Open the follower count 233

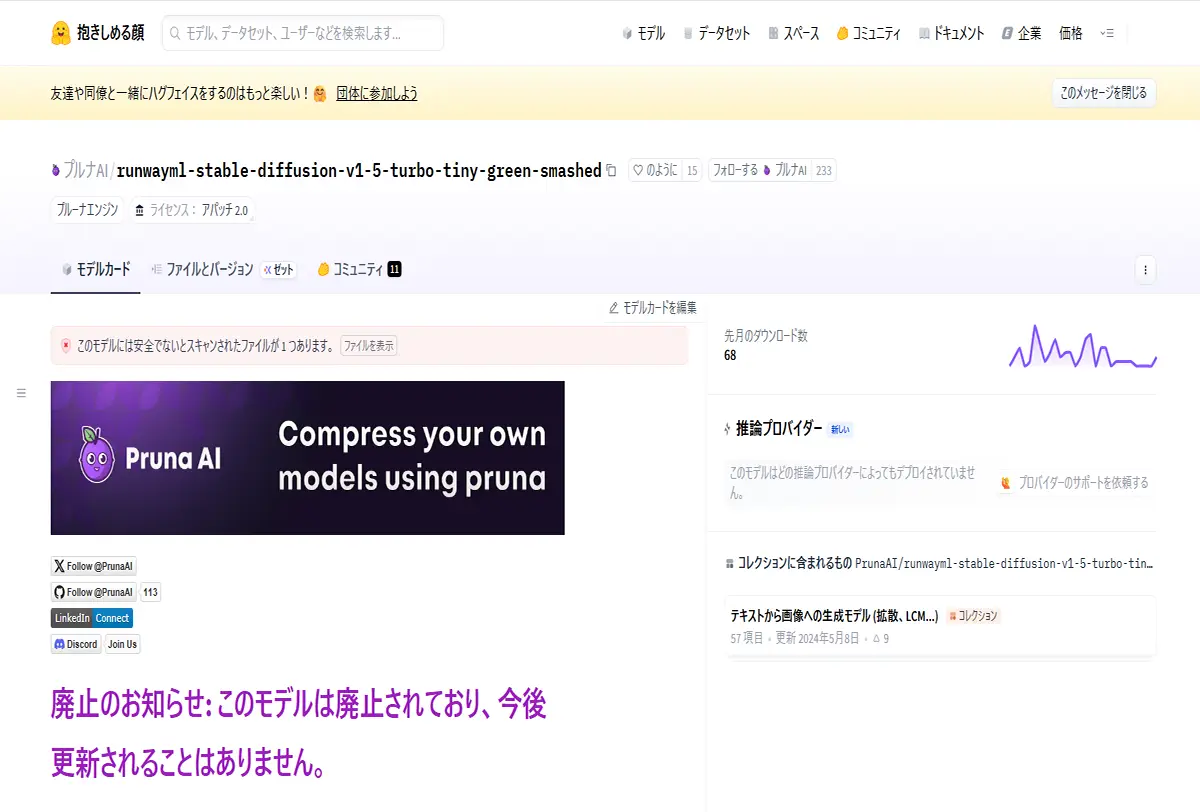point(823,170)
